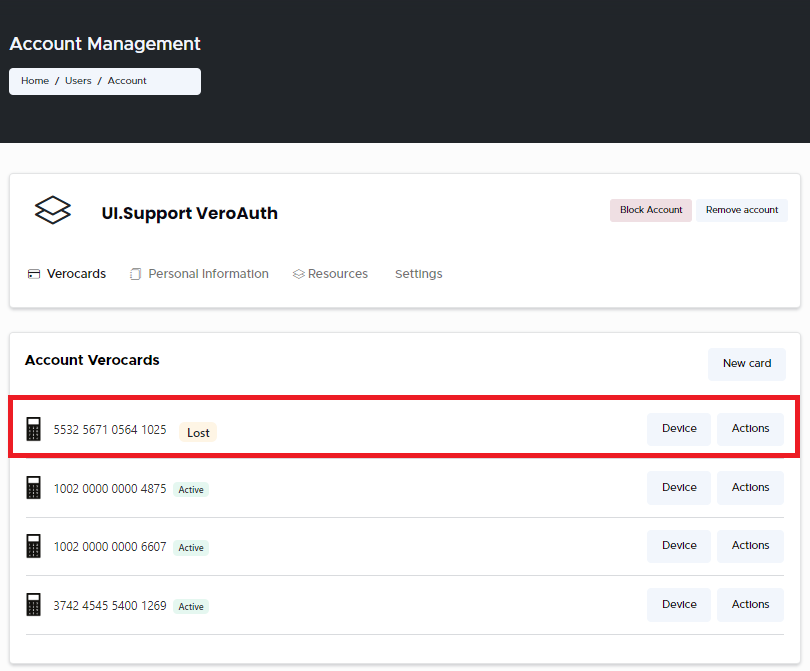Screen dimensions: 810x671
Task: Navigate to Home via the breadcrumb
Action: coord(34,81)
